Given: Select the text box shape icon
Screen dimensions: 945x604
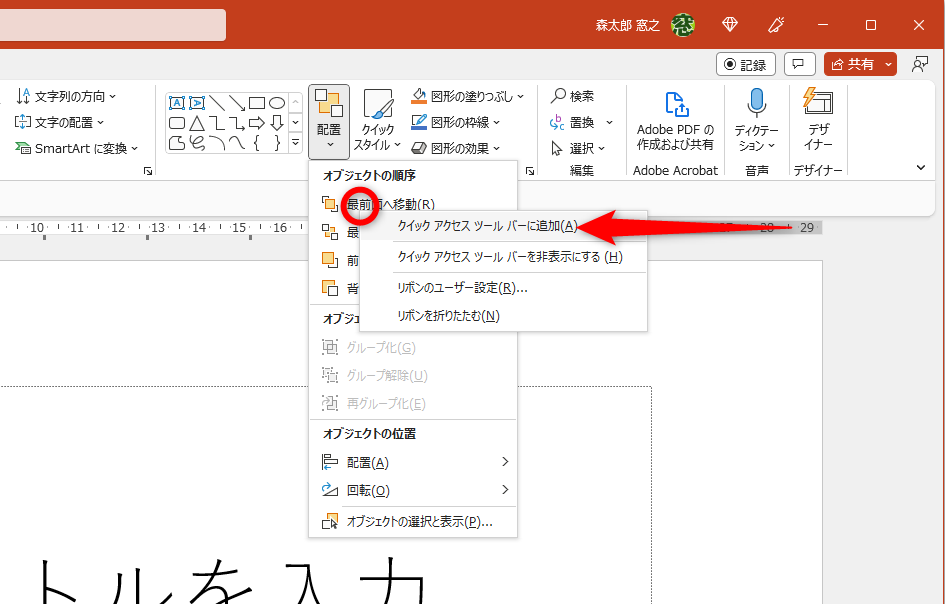Looking at the screenshot, I should click(x=178, y=101).
